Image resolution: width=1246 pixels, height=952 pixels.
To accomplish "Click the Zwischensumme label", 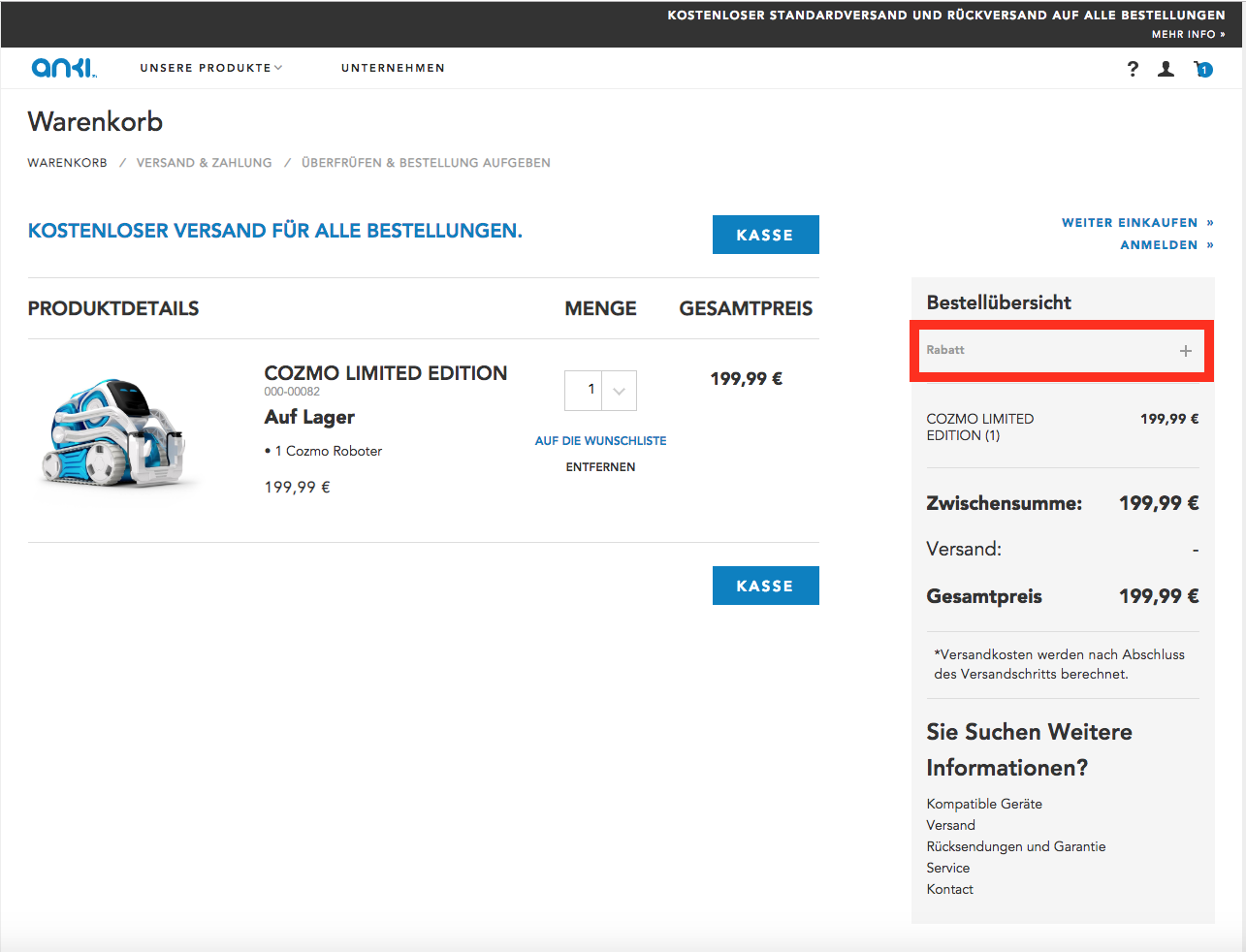I will pos(1005,503).
